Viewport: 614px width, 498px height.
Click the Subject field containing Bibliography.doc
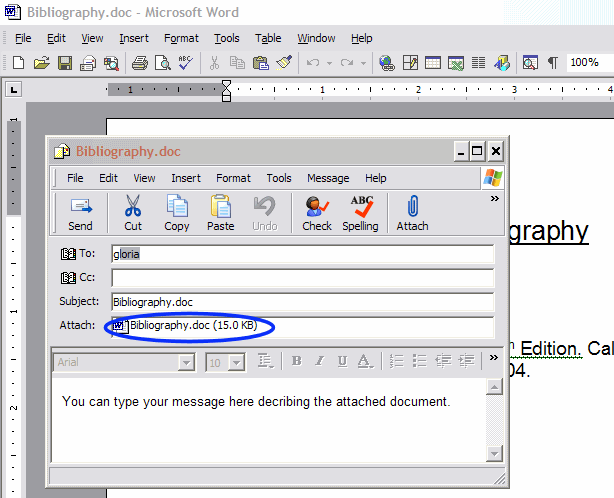(303, 302)
